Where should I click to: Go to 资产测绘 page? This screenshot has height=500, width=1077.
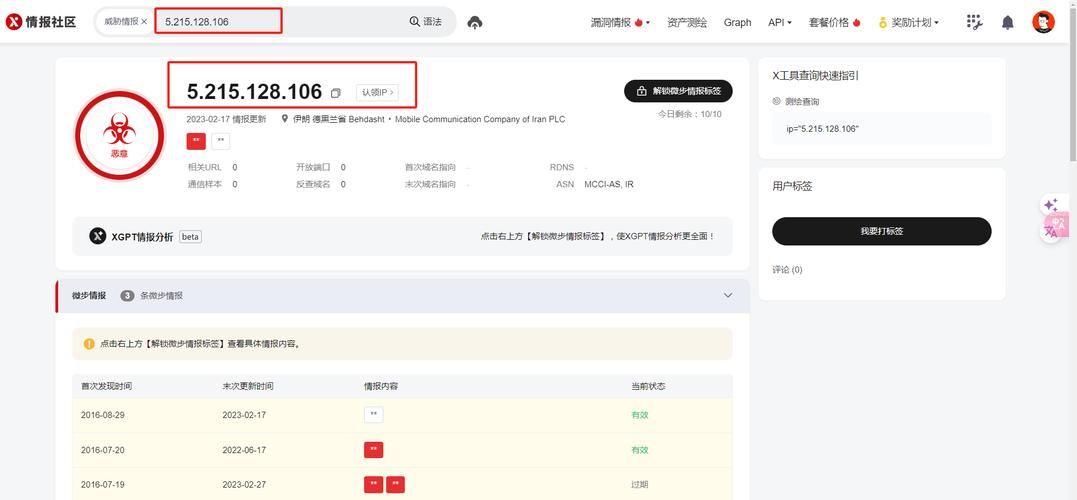687,23
